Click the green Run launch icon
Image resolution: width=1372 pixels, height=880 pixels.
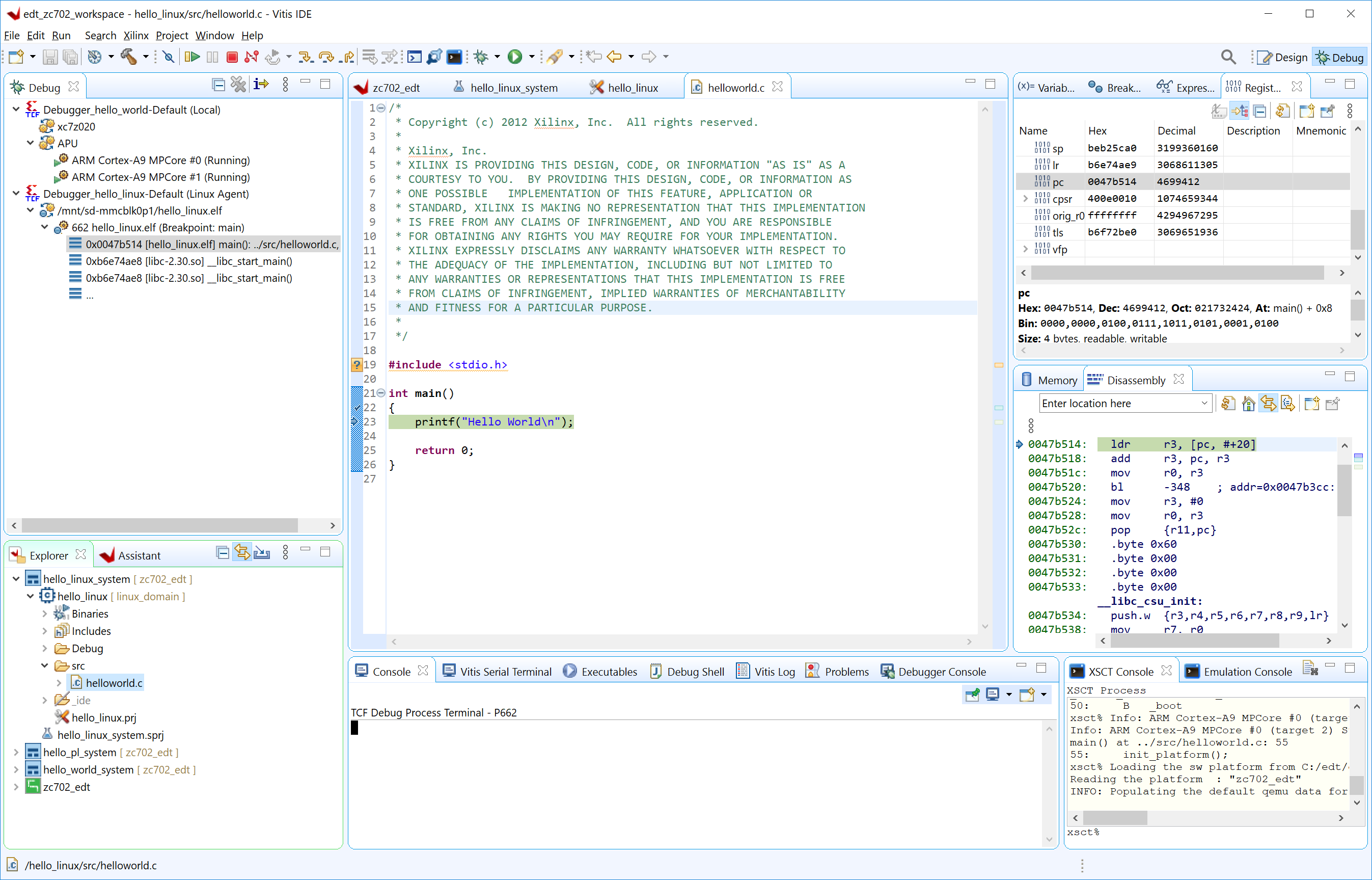click(514, 57)
